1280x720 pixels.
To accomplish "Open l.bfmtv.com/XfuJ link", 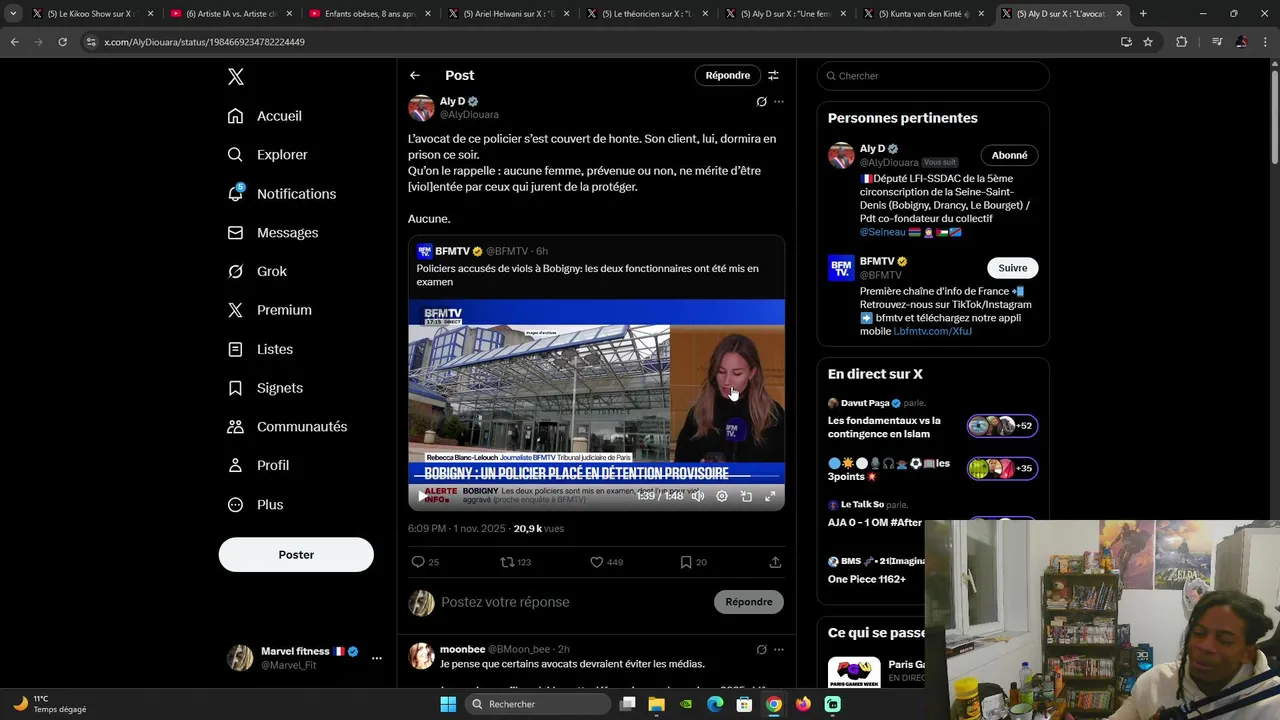I will tap(932, 331).
